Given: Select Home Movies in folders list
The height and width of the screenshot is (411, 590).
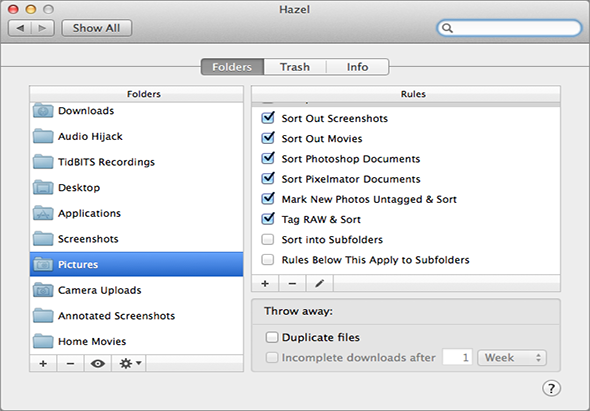Looking at the screenshot, I should (x=137, y=341).
